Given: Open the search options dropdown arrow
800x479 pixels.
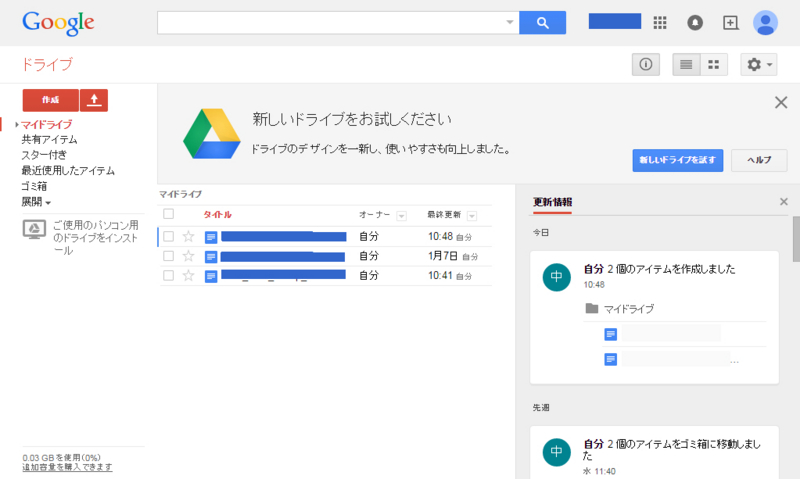Looking at the screenshot, I should pos(509,22).
